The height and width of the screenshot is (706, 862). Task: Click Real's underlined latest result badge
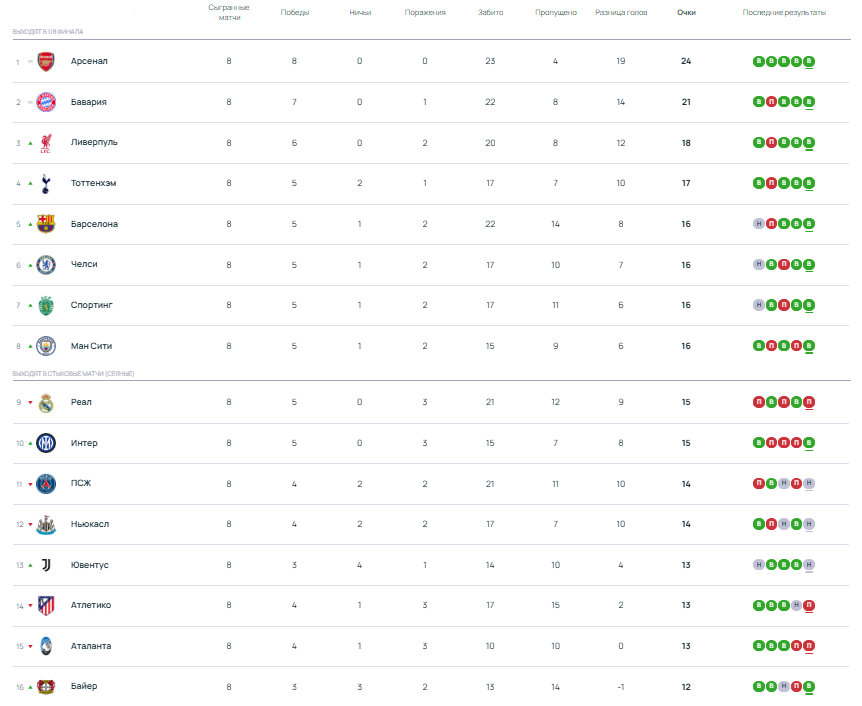point(809,403)
